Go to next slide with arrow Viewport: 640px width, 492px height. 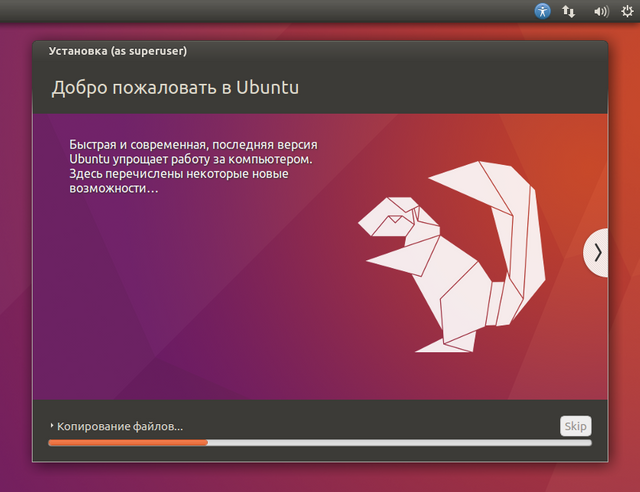596,253
